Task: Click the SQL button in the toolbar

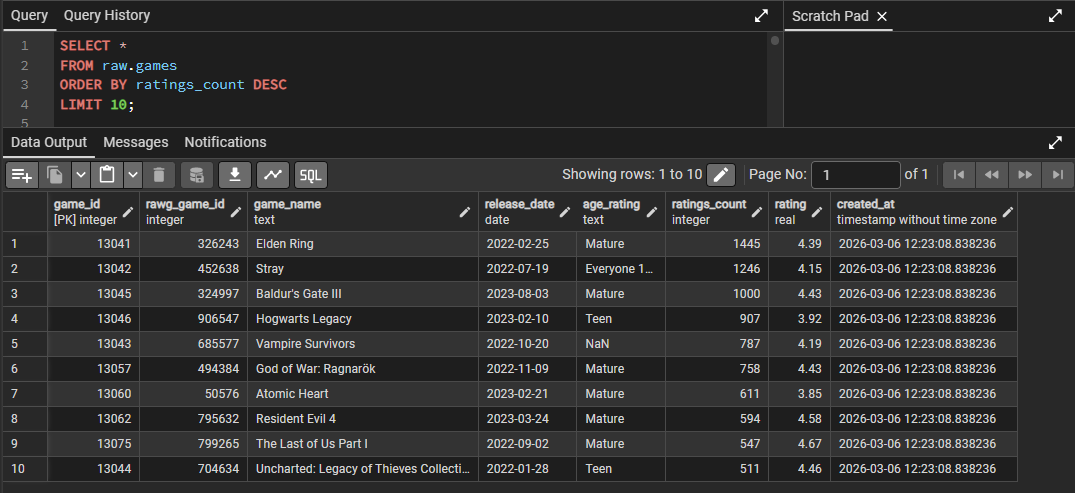Action: 311,175
